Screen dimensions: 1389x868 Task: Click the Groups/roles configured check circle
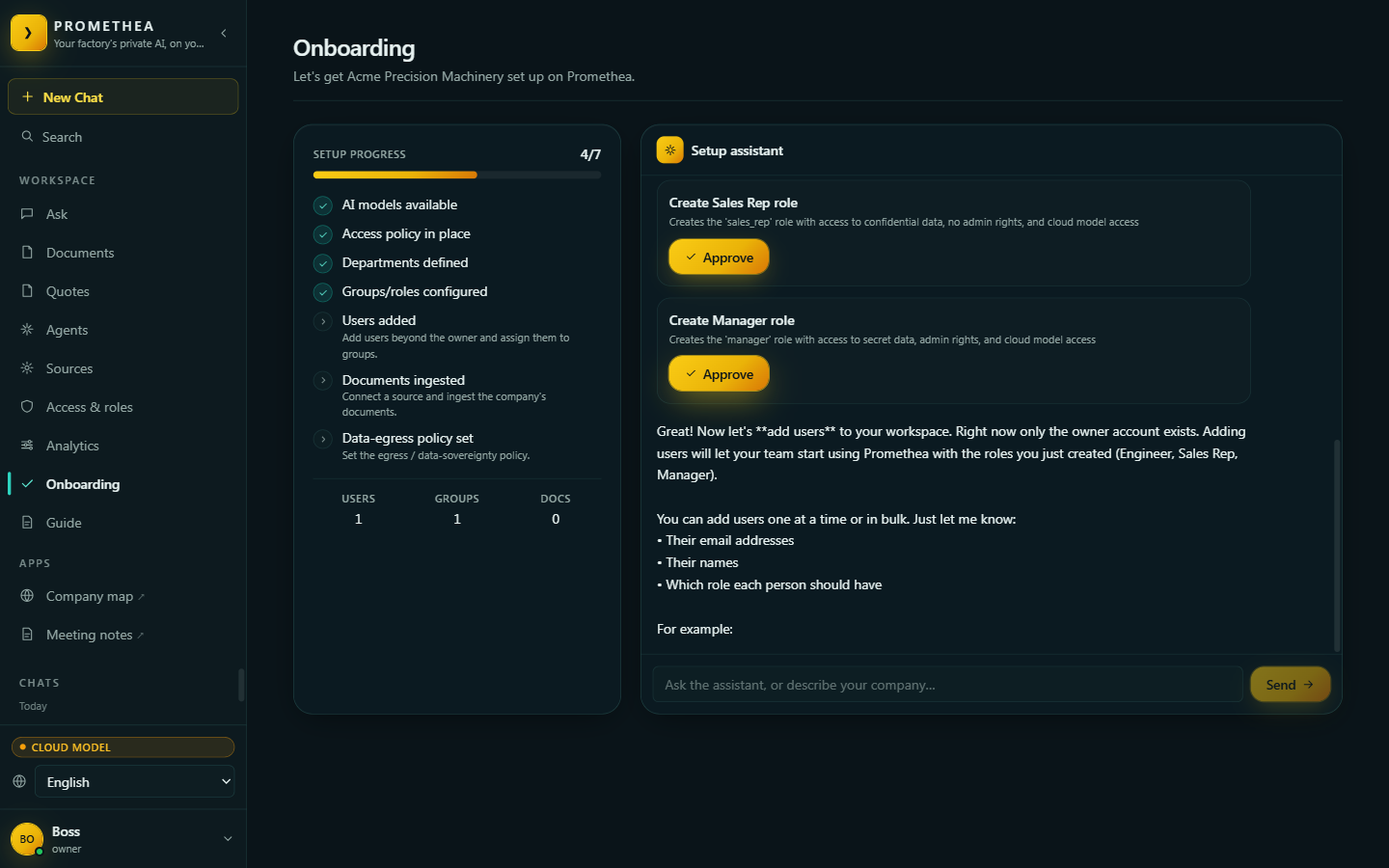click(323, 292)
